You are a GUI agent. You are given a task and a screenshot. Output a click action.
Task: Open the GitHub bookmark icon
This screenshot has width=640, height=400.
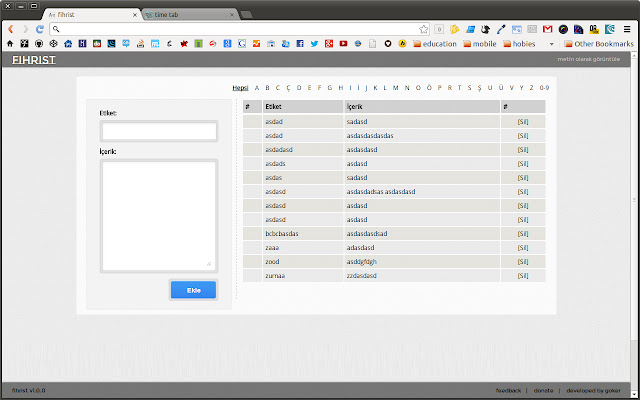coord(39,44)
